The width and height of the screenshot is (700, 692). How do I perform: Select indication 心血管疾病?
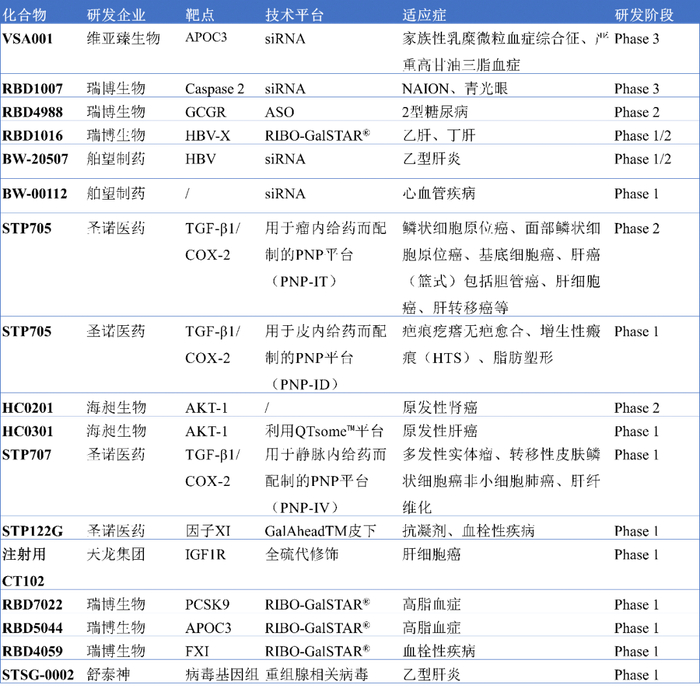click(x=439, y=193)
